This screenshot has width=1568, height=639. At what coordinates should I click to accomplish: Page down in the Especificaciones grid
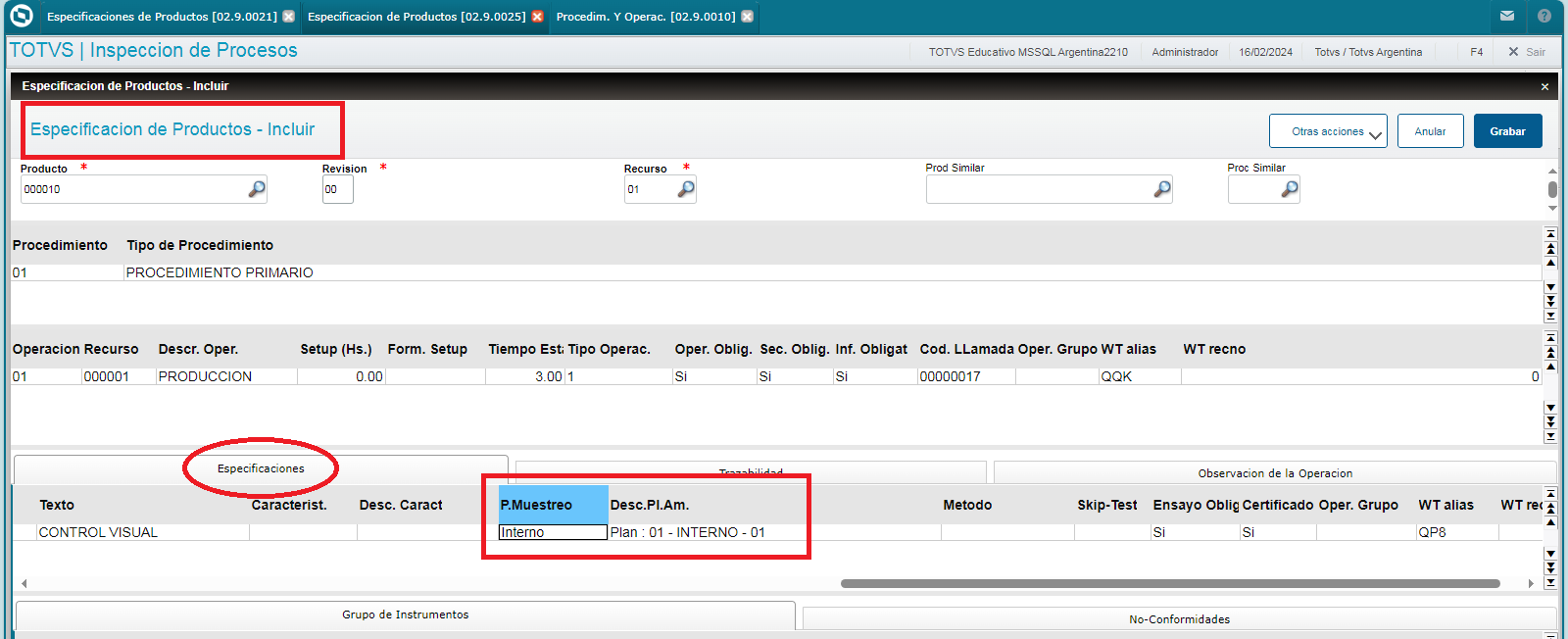point(1550,567)
